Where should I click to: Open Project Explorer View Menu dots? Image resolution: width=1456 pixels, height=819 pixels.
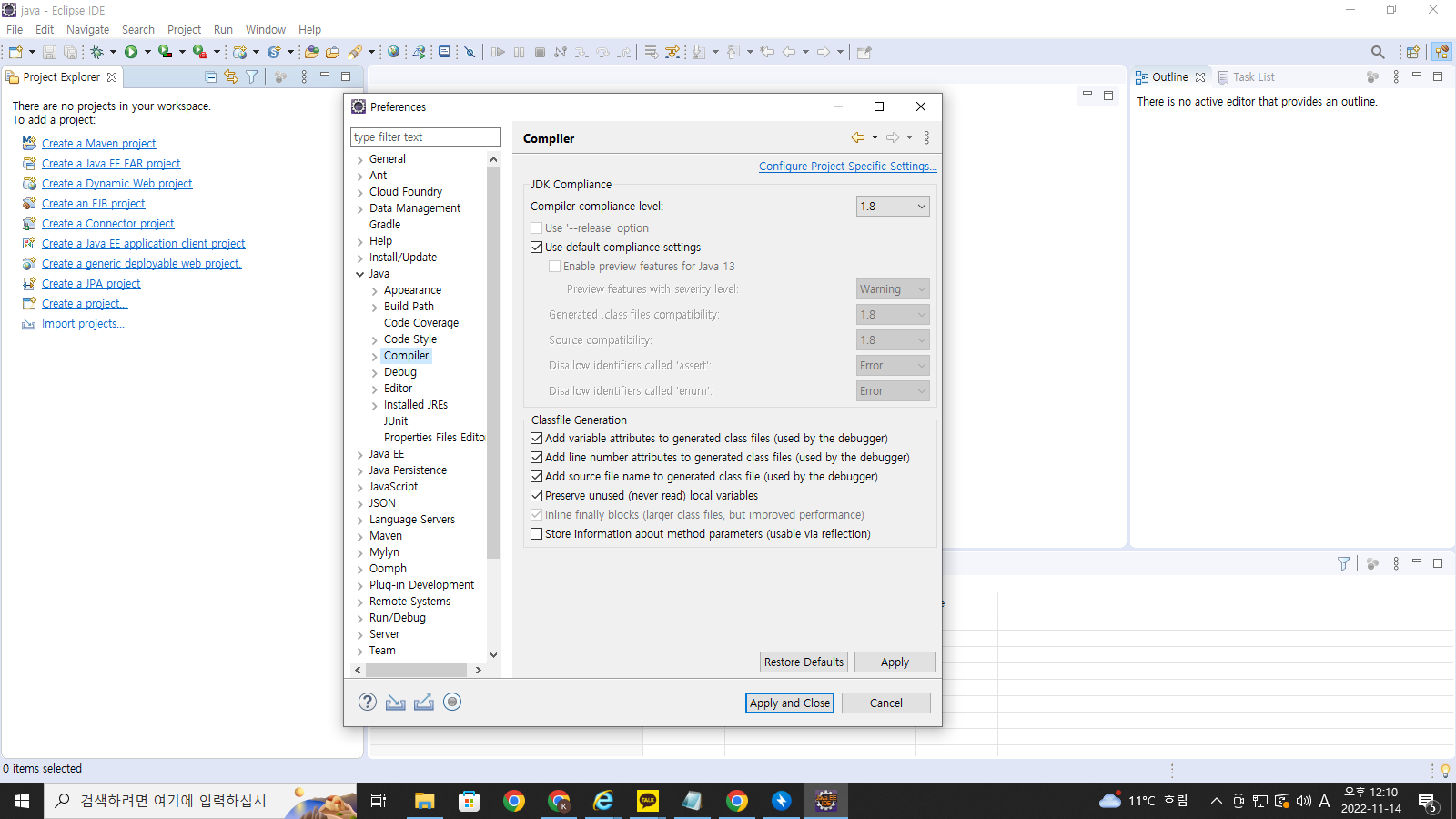(304, 77)
